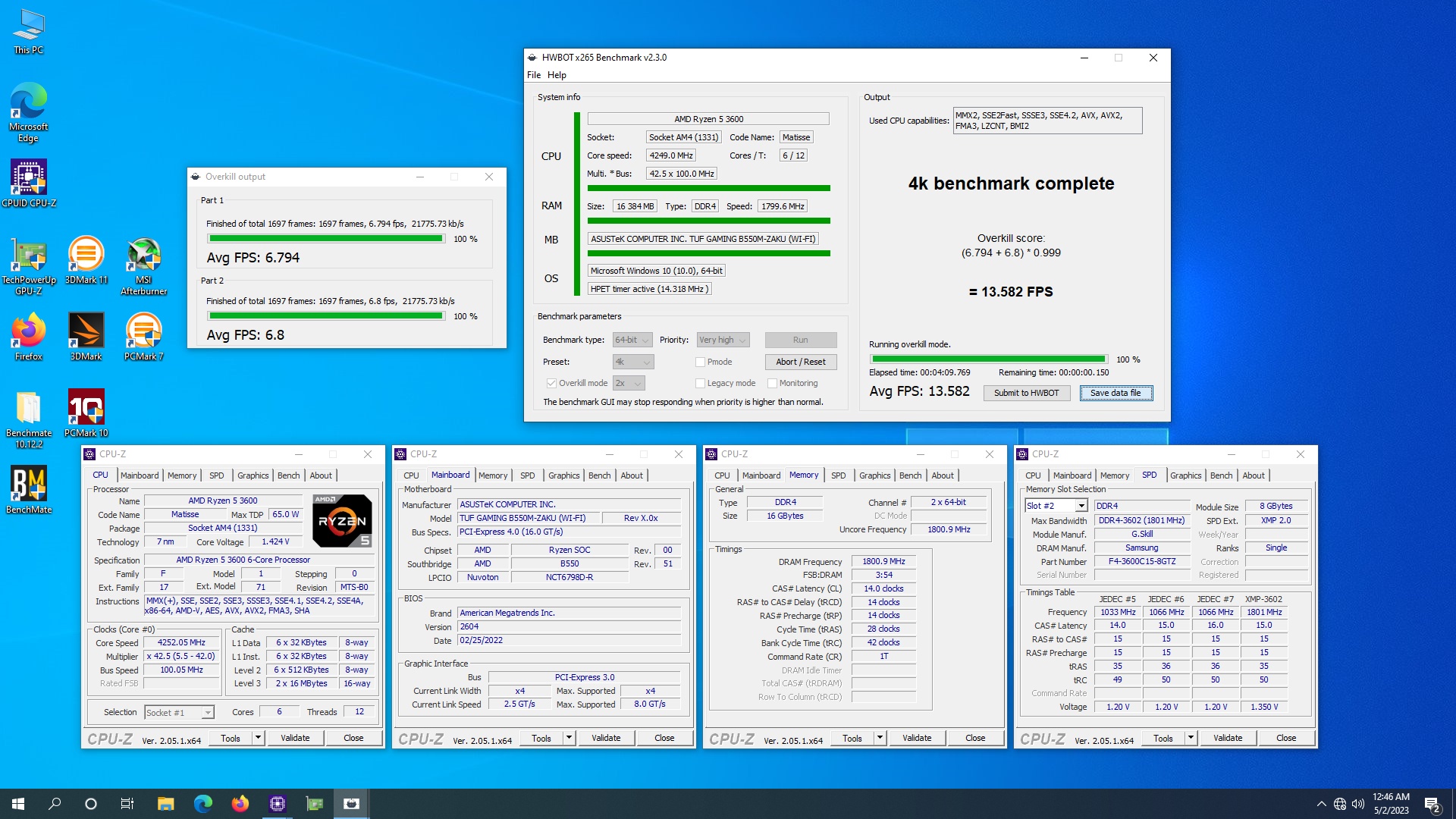The width and height of the screenshot is (1456, 819).
Task: Open Memory tab in first CPU-Z window
Action: tap(182, 475)
